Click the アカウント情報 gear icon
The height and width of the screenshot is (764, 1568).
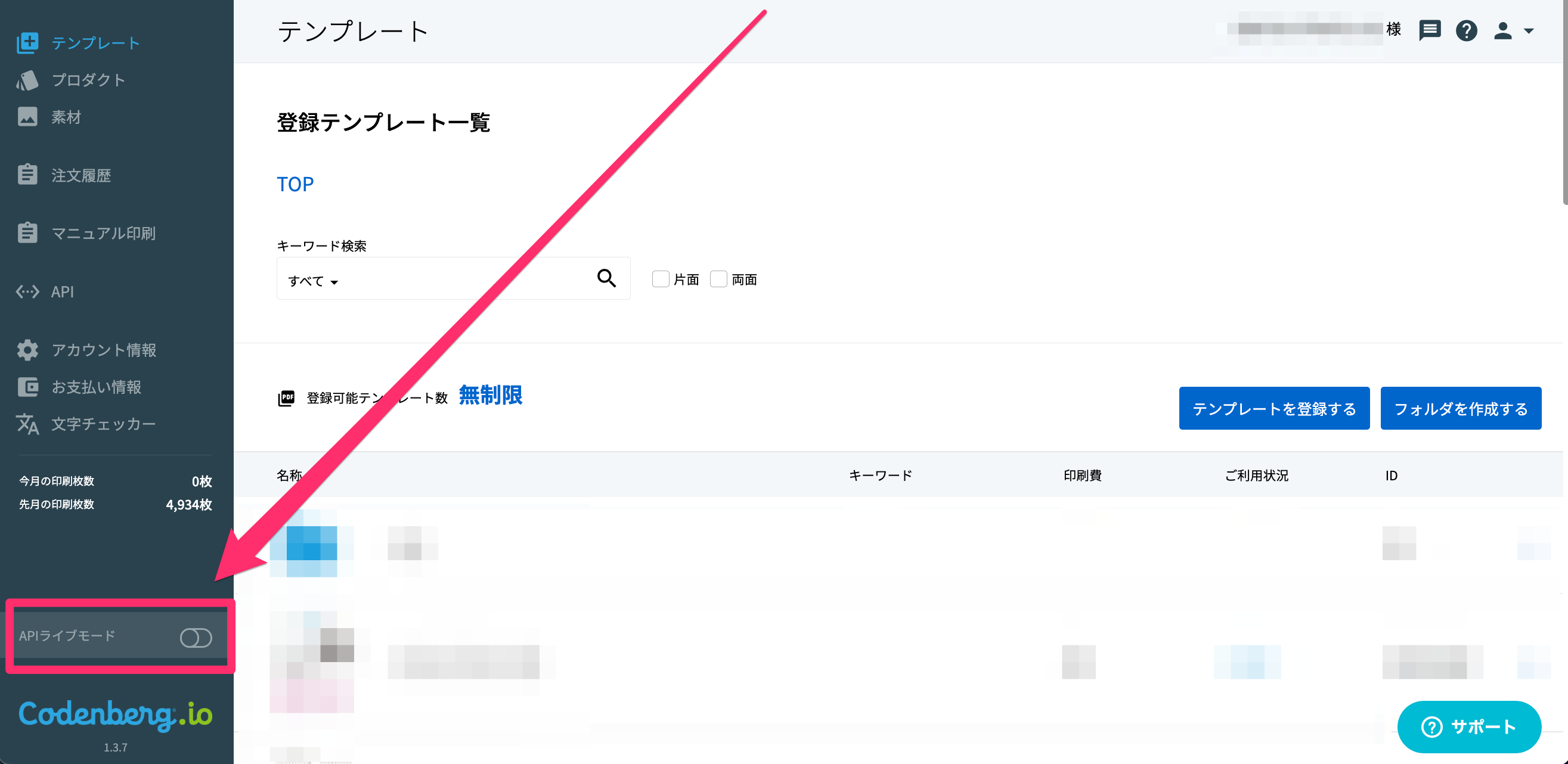point(27,350)
